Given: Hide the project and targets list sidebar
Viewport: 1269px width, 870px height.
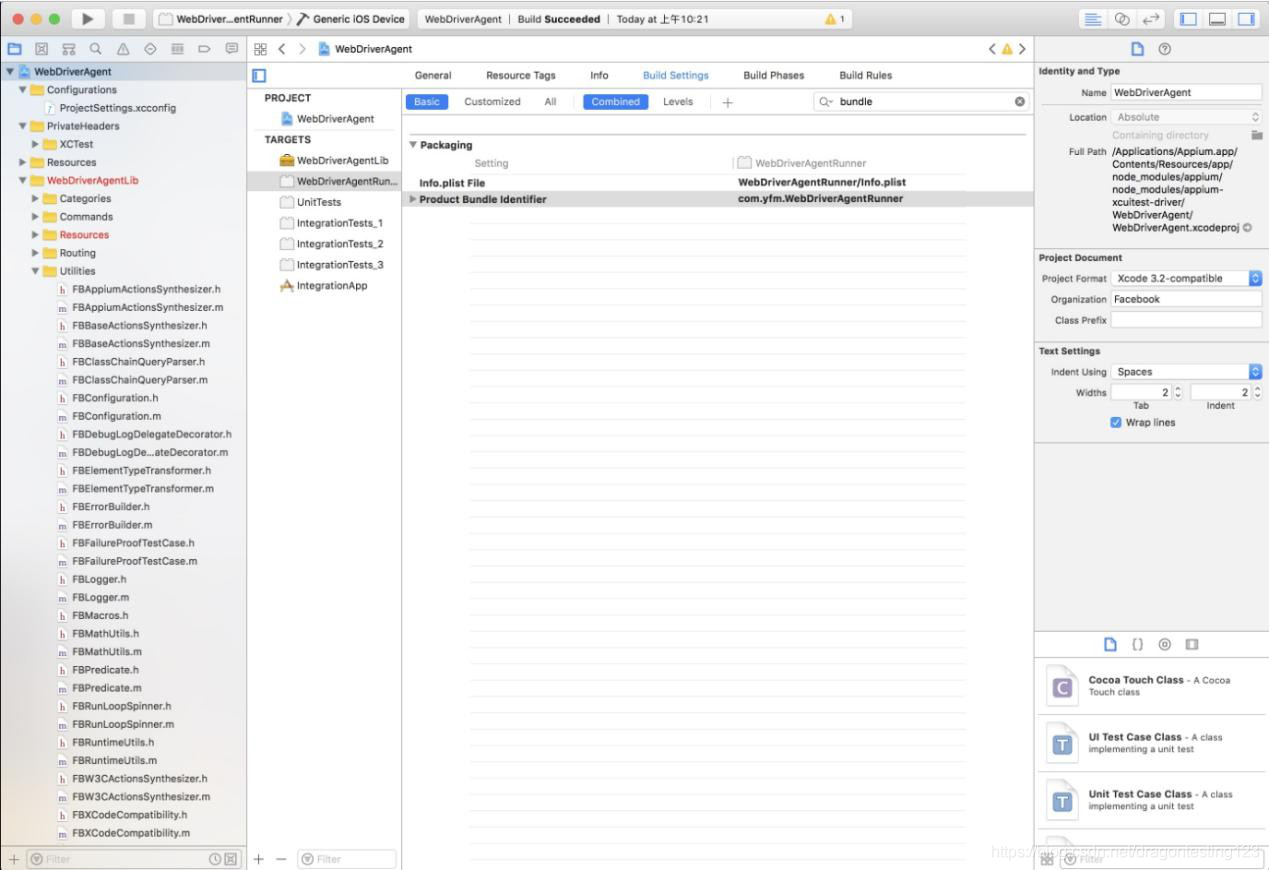Looking at the screenshot, I should tap(259, 76).
